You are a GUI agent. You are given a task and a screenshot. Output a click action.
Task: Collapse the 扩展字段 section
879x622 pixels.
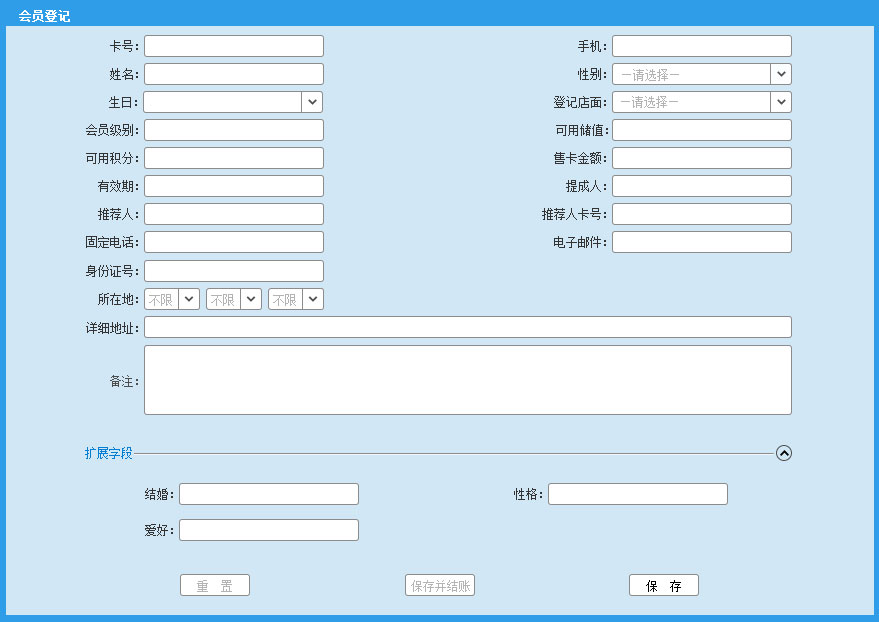[x=784, y=453]
